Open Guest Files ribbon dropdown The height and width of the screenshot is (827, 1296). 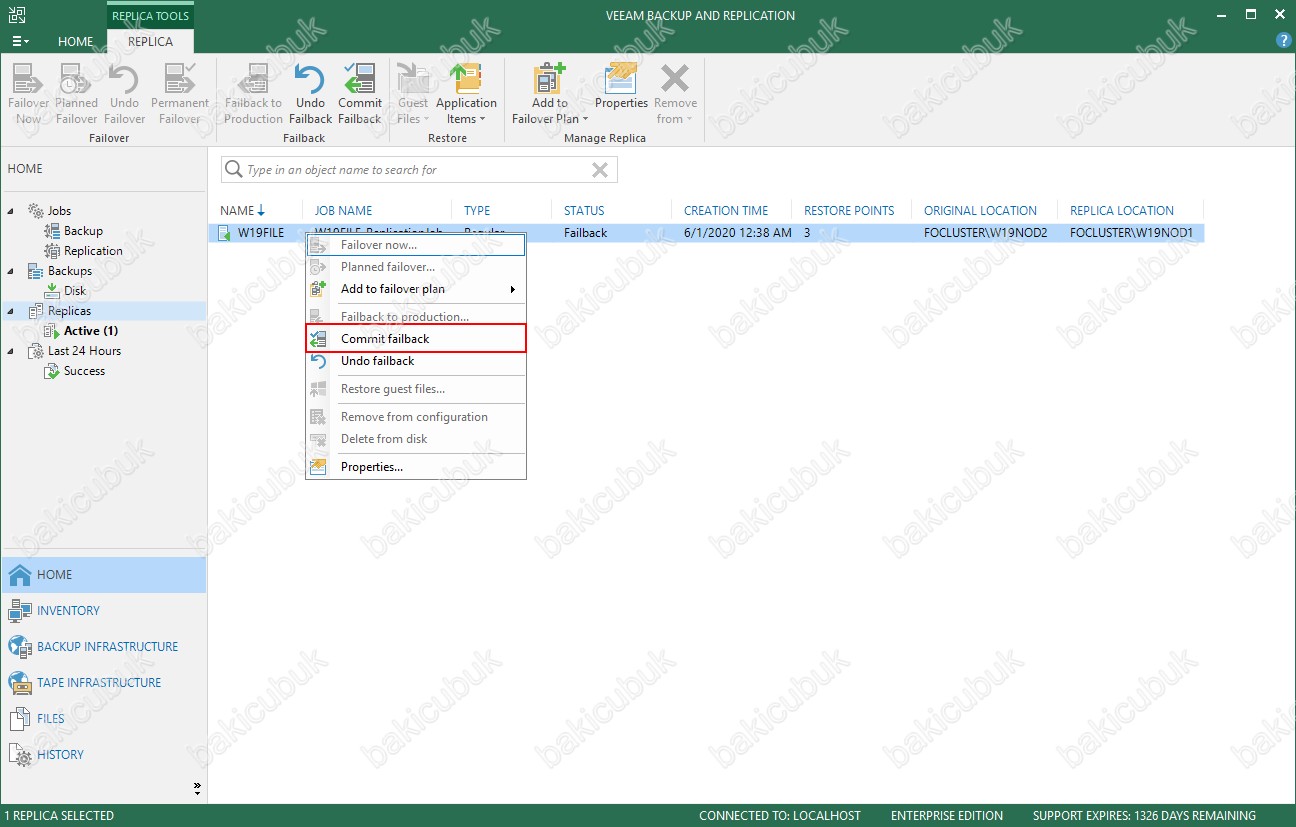point(412,94)
